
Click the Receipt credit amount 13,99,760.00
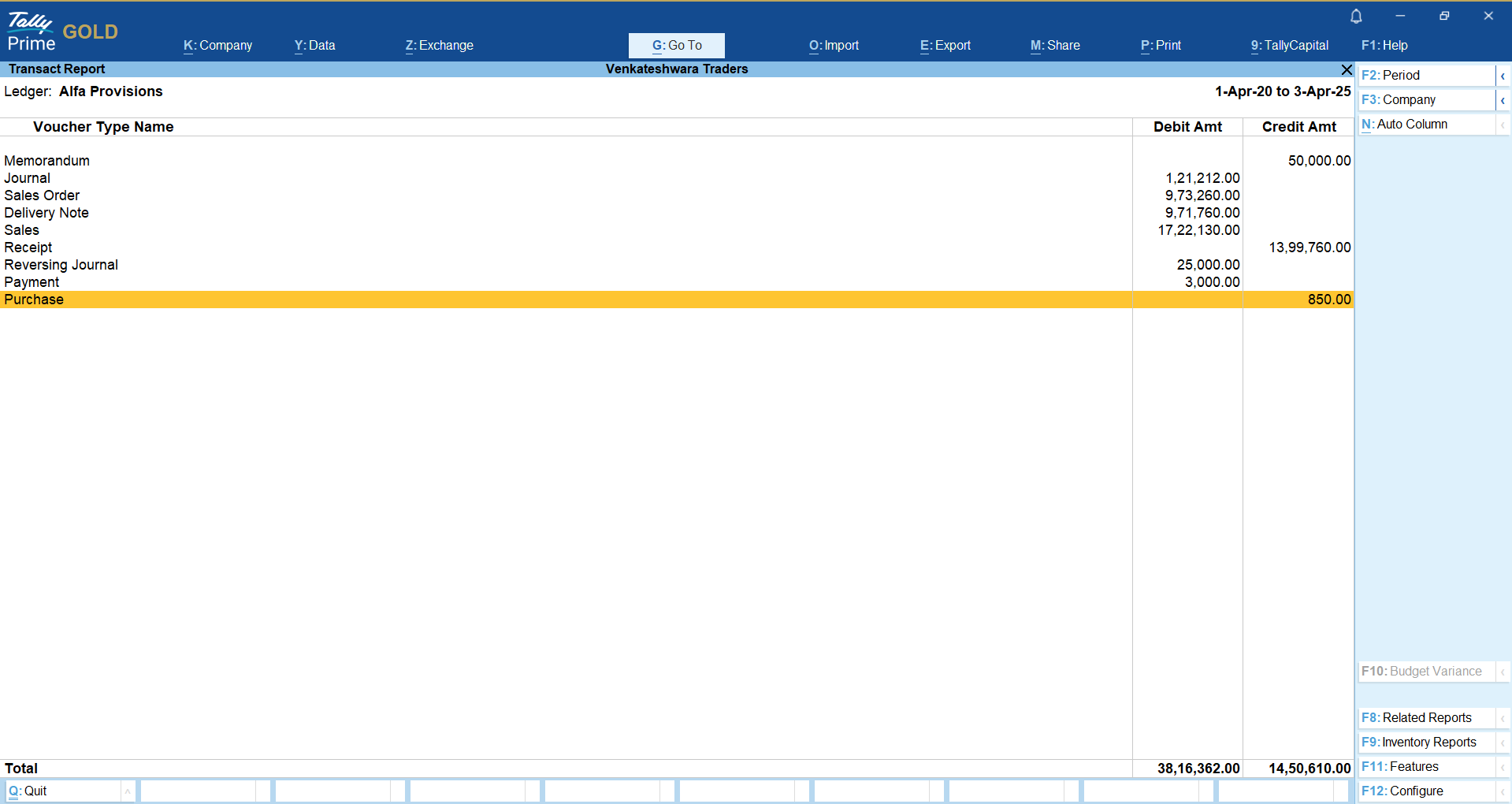tap(1310, 248)
